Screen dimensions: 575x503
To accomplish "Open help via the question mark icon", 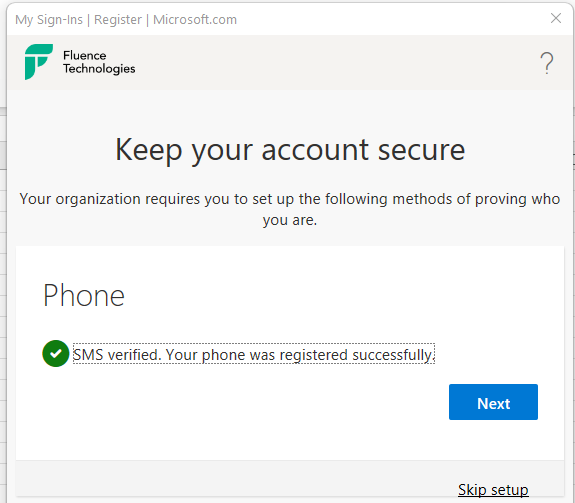I will [x=546, y=63].
